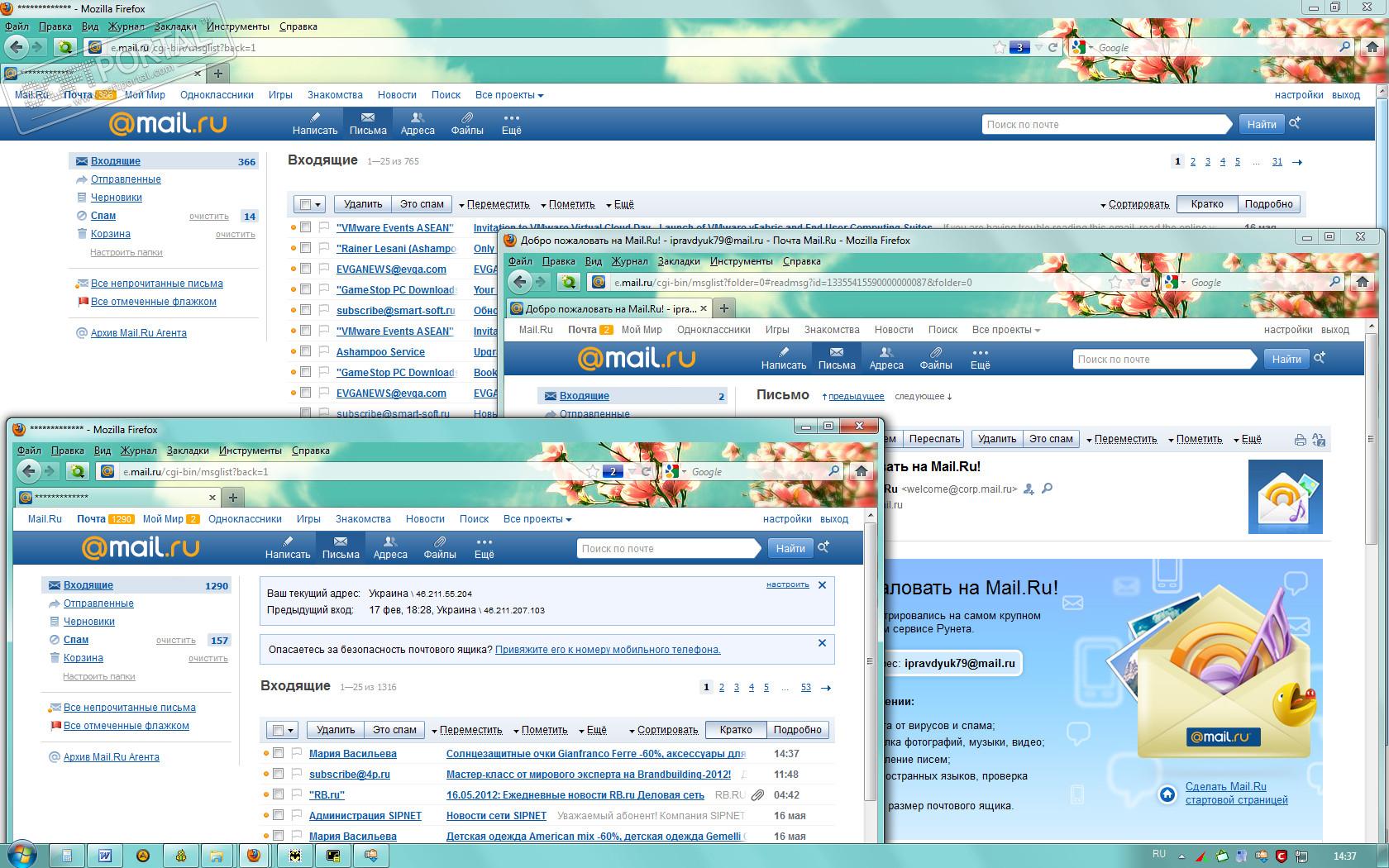Viewport: 1389px width, 868px height.
Task: Click Удалить button in front window
Action: 336,730
